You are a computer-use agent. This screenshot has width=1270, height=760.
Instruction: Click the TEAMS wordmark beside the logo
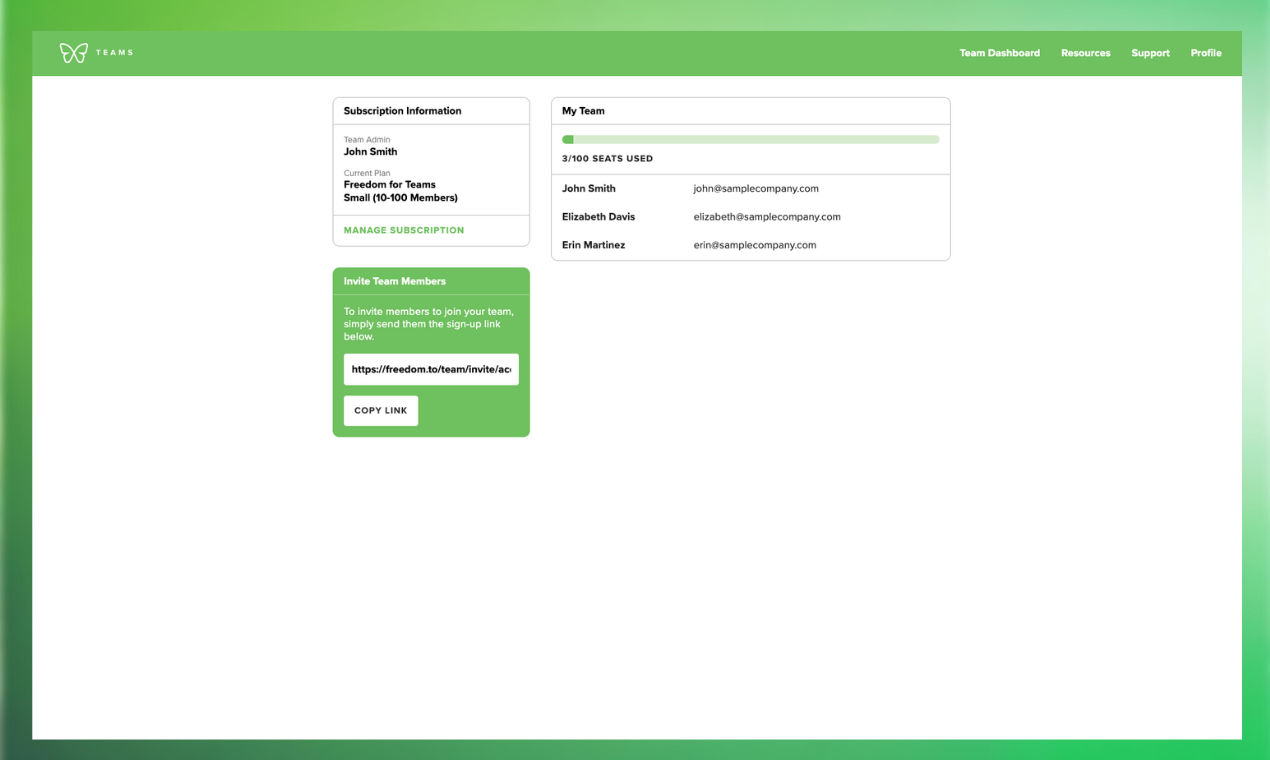tap(114, 53)
